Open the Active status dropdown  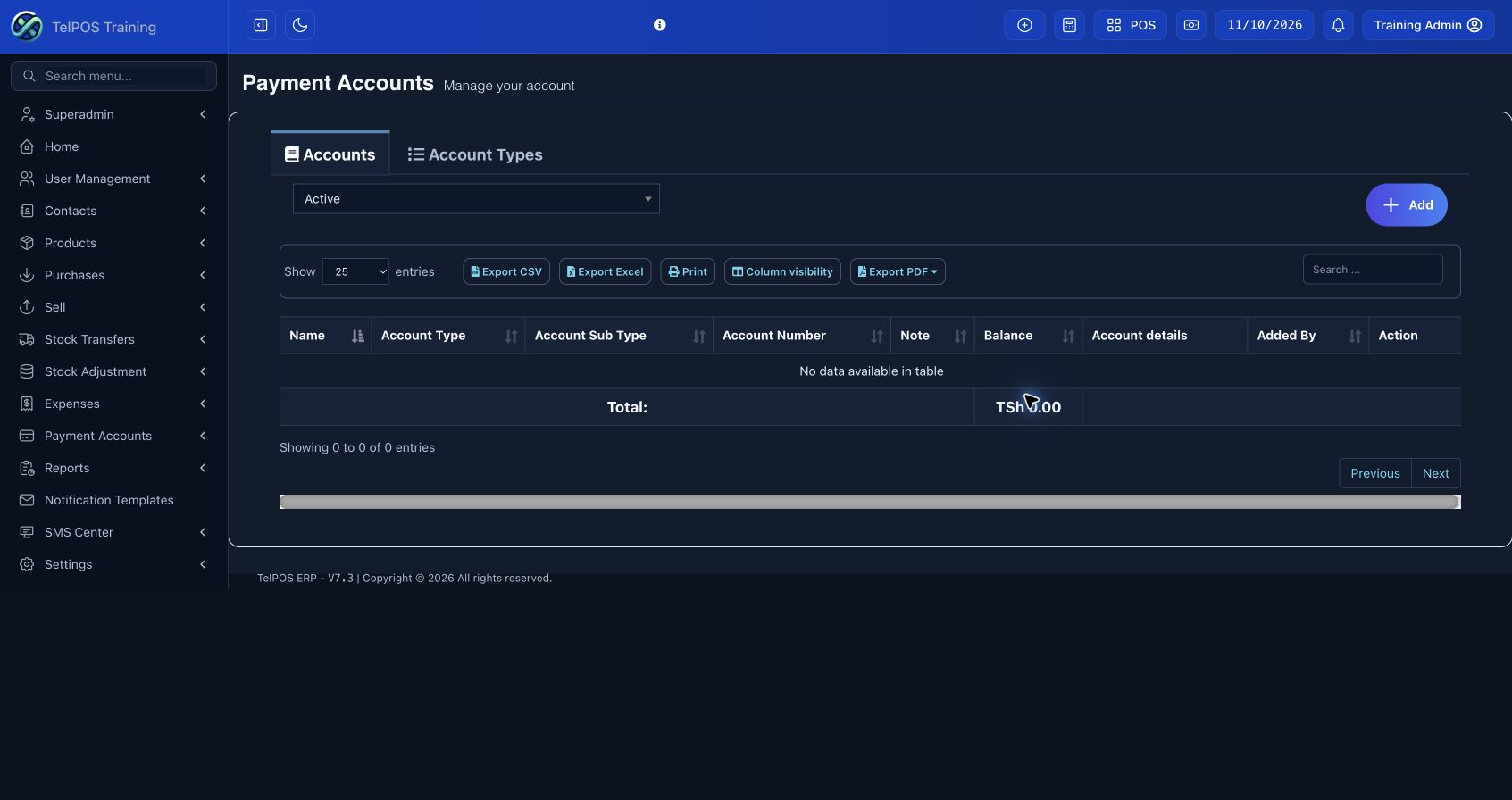coord(476,199)
